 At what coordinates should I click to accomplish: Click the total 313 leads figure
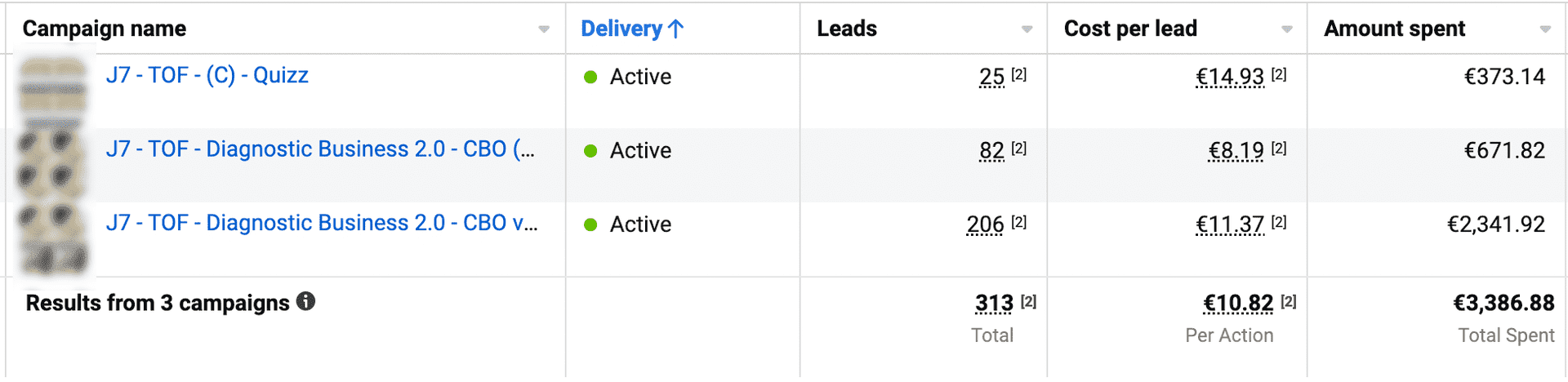tap(994, 304)
